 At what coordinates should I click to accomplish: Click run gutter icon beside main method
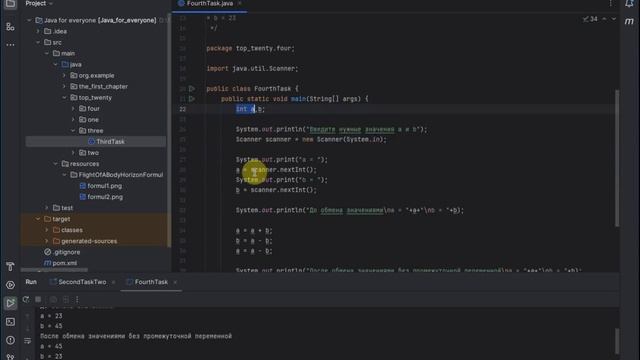pos(192,99)
